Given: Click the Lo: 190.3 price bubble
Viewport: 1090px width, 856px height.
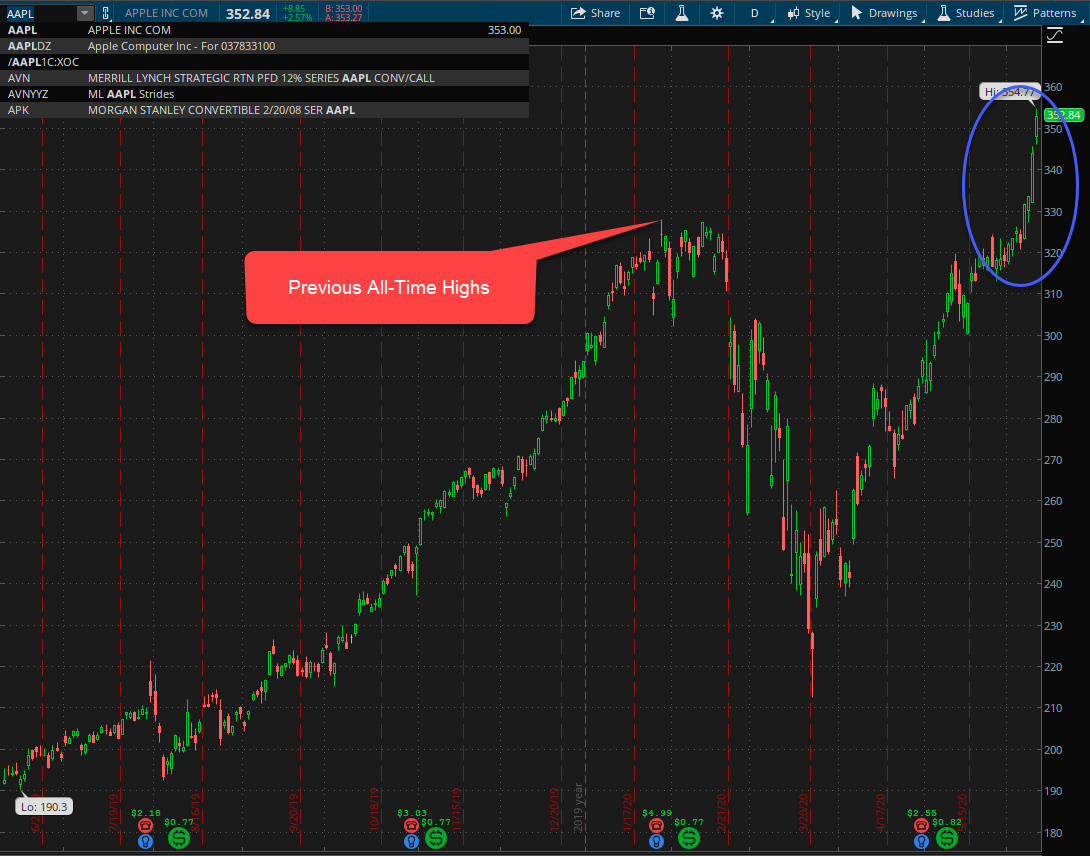Looking at the screenshot, I should 44,807.
